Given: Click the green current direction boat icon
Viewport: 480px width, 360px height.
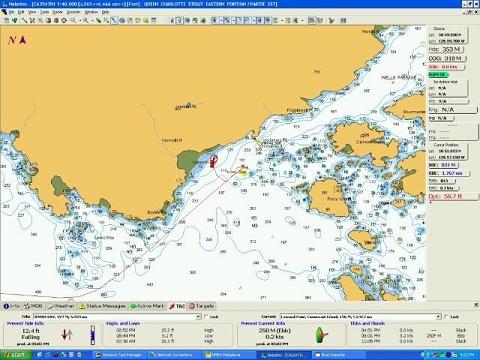Looking at the screenshot, I should pos(320,335).
